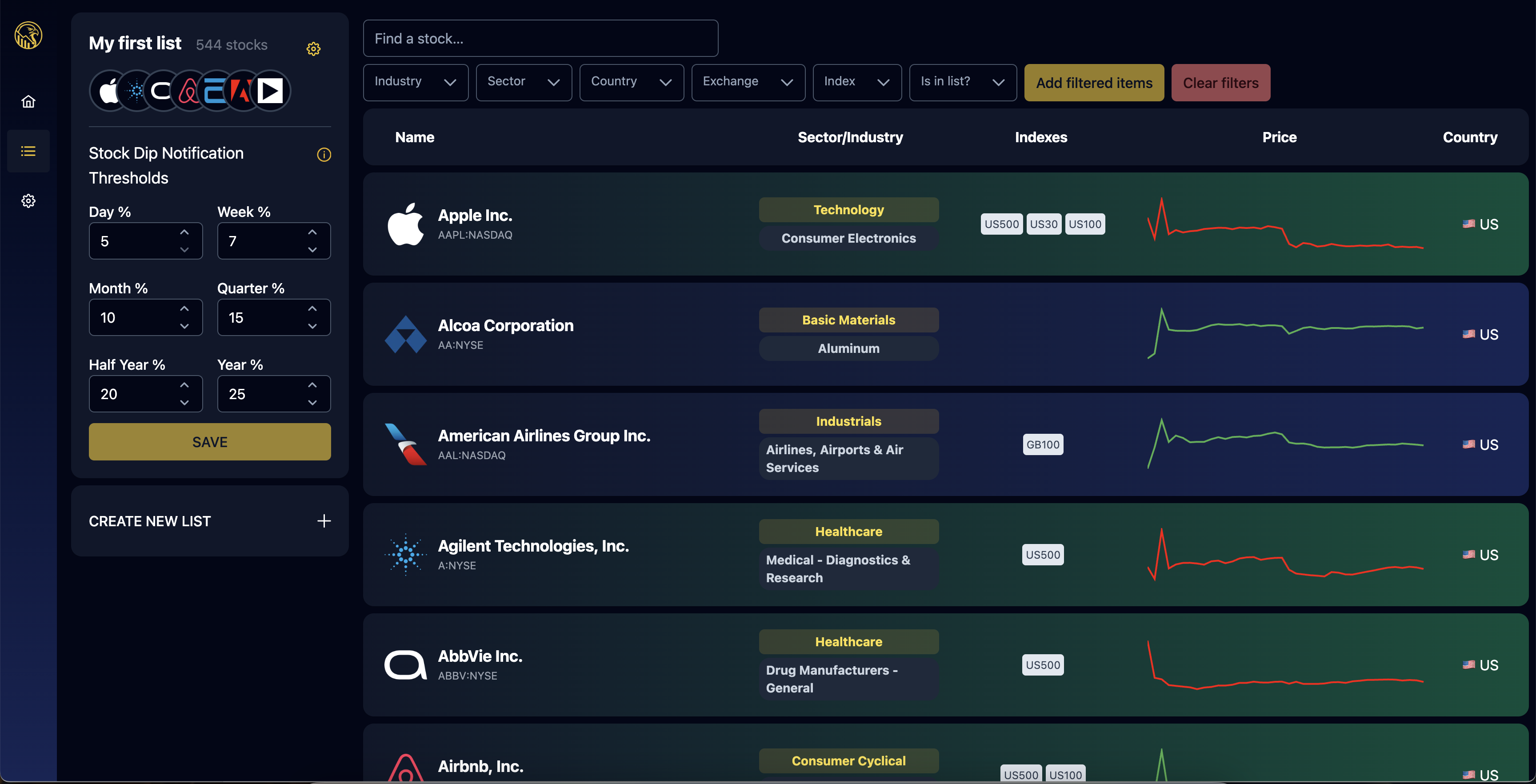Click the Country column header
Image resolution: width=1536 pixels, height=784 pixels.
pos(1470,137)
